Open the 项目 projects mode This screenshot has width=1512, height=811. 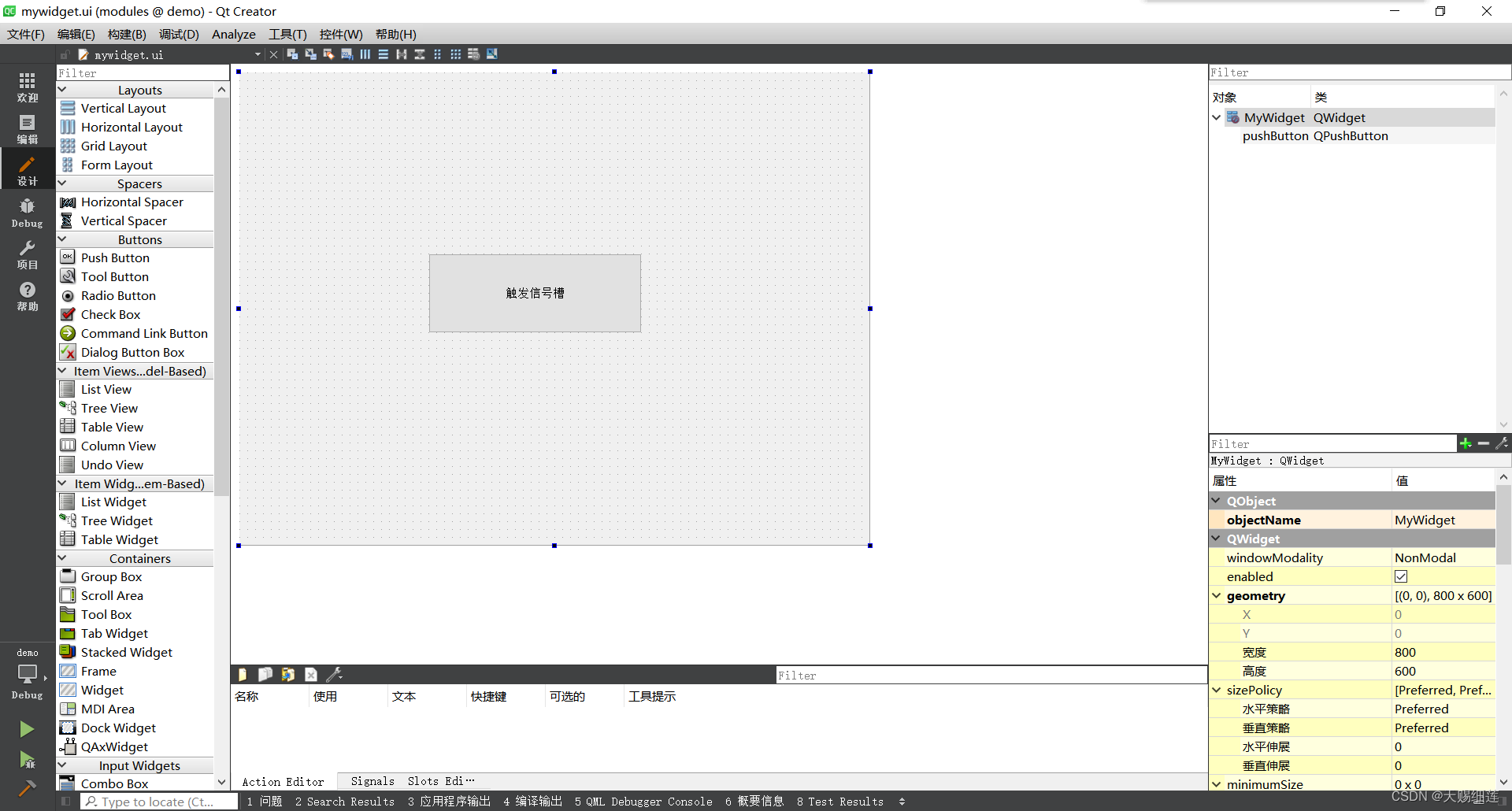pos(28,254)
